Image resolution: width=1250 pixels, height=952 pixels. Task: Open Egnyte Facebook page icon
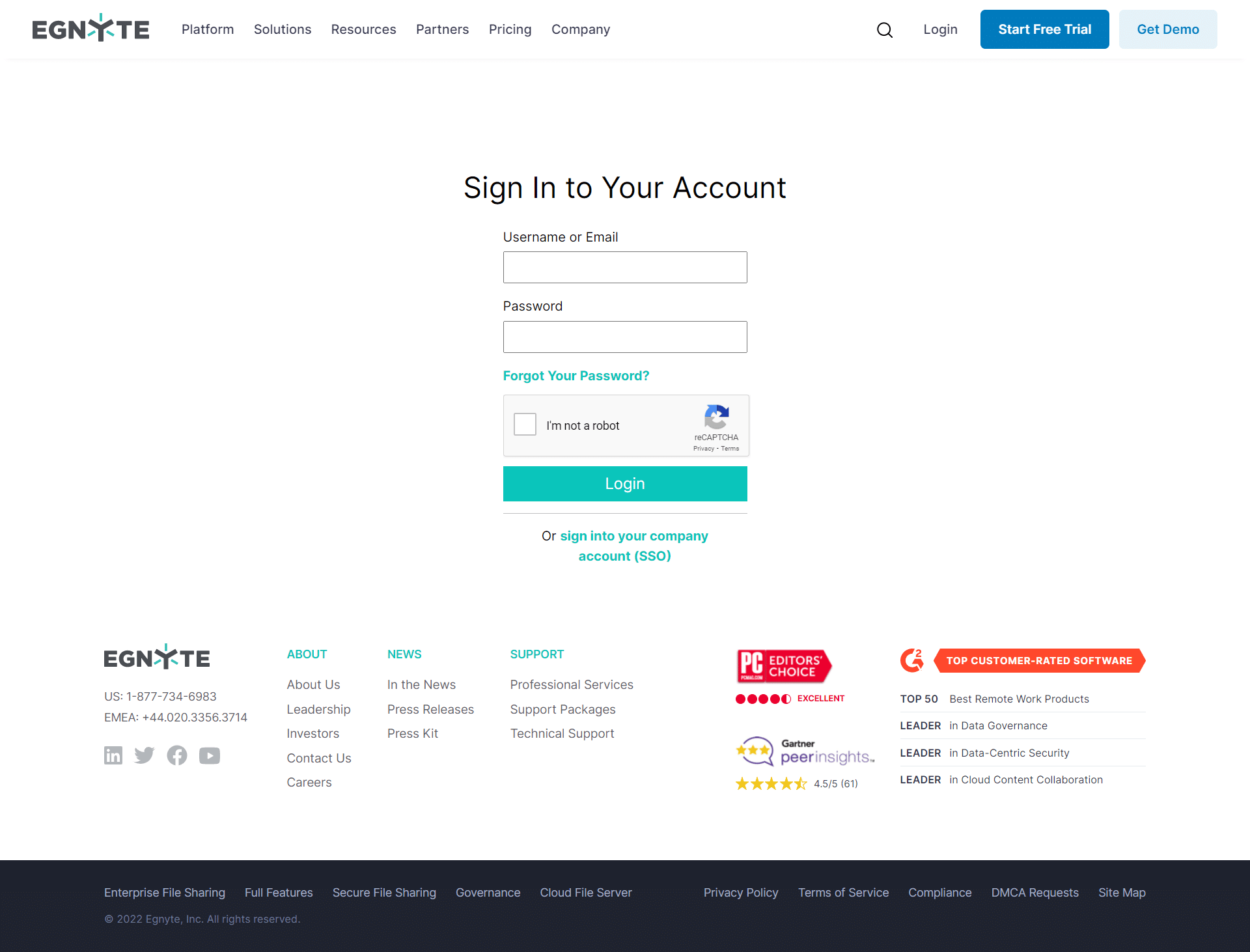click(177, 755)
